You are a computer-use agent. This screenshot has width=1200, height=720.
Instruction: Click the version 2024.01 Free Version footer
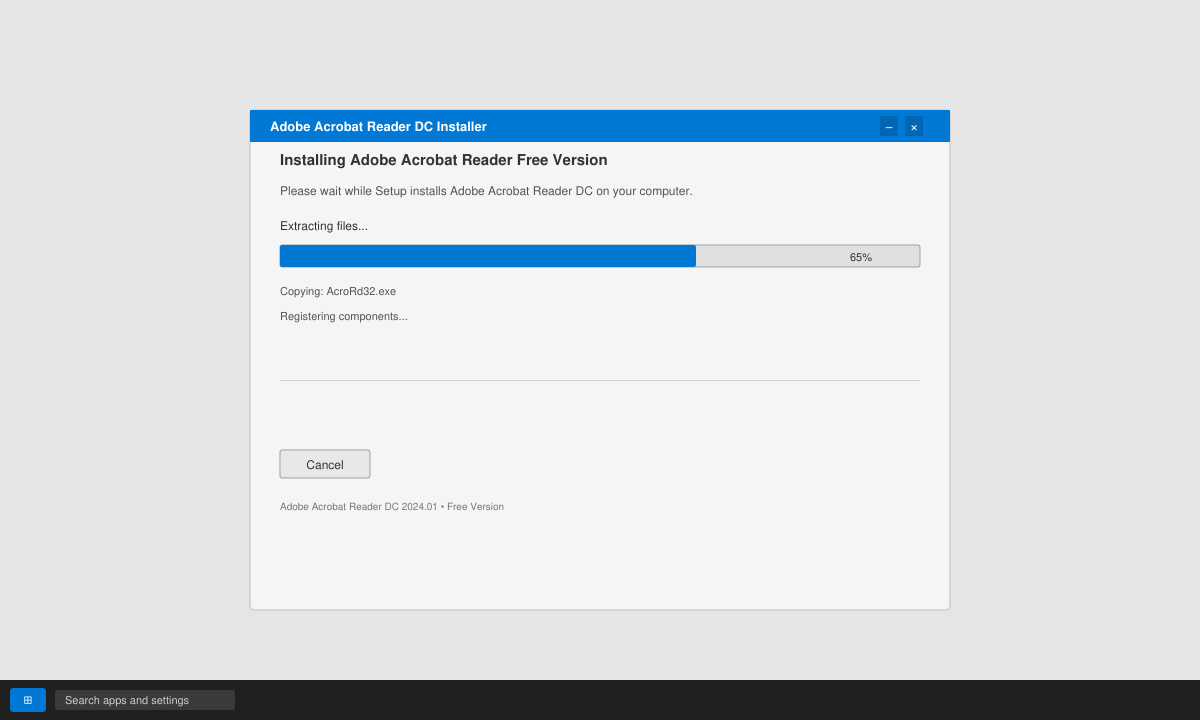pos(392,507)
